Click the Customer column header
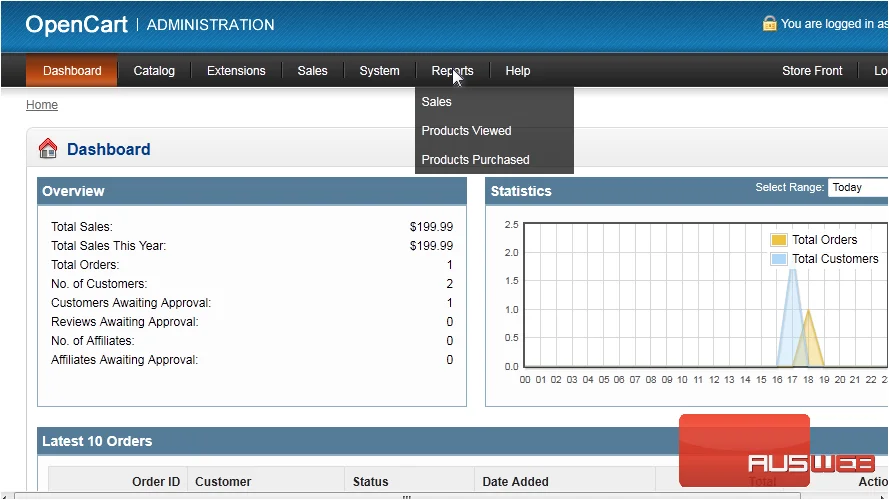This screenshot has width=889, height=500. coord(223,482)
